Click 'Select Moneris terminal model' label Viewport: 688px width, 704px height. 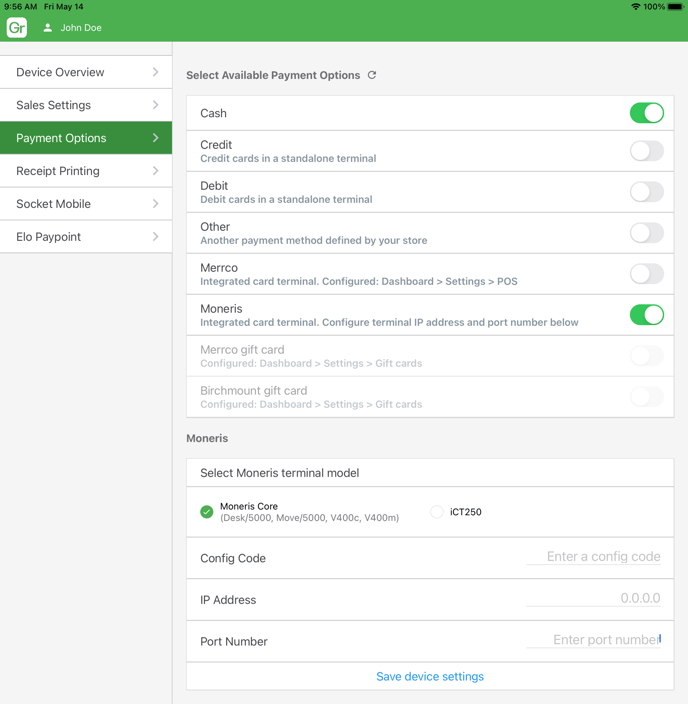[x=279, y=473]
